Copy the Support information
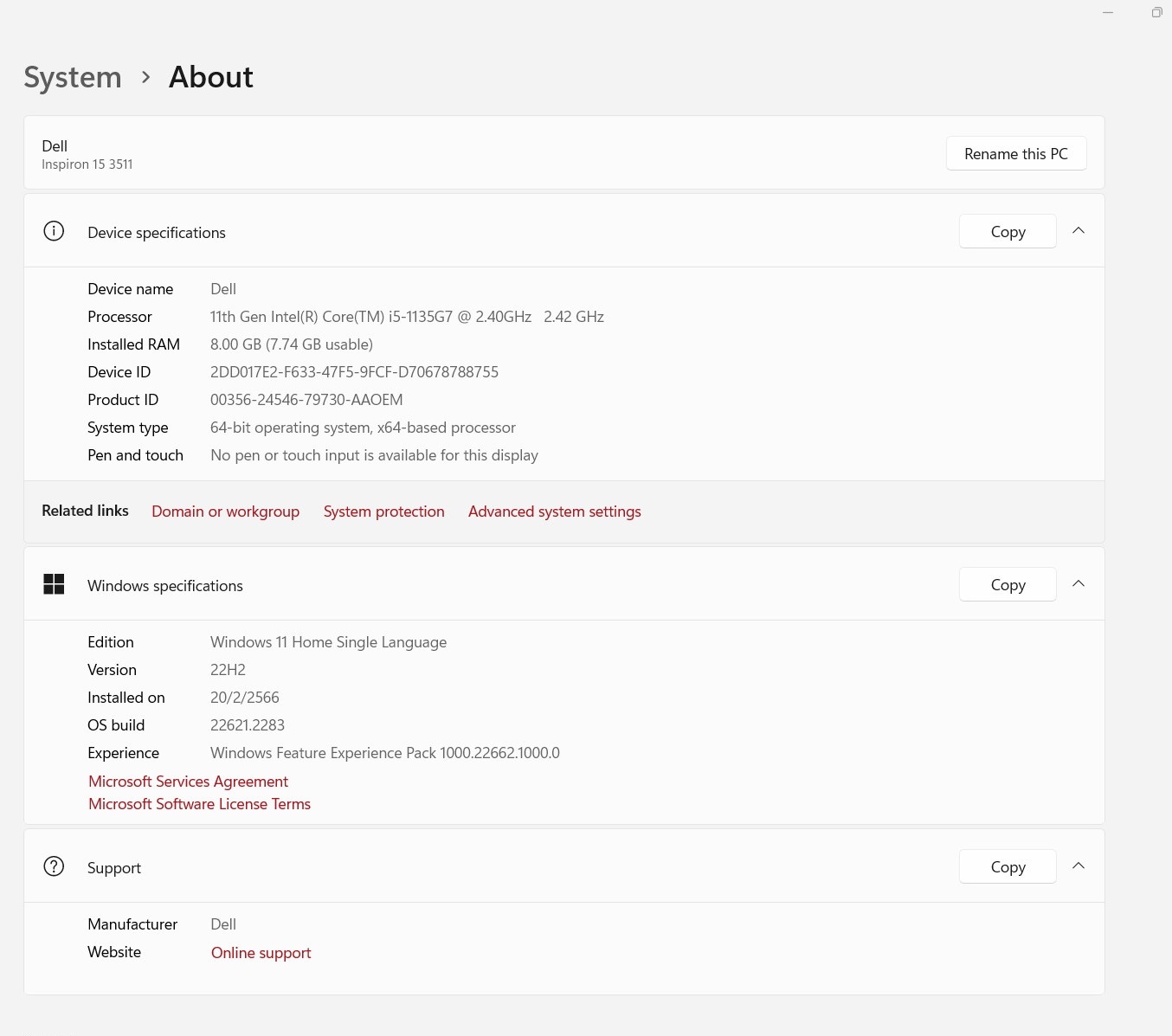 (x=1008, y=867)
